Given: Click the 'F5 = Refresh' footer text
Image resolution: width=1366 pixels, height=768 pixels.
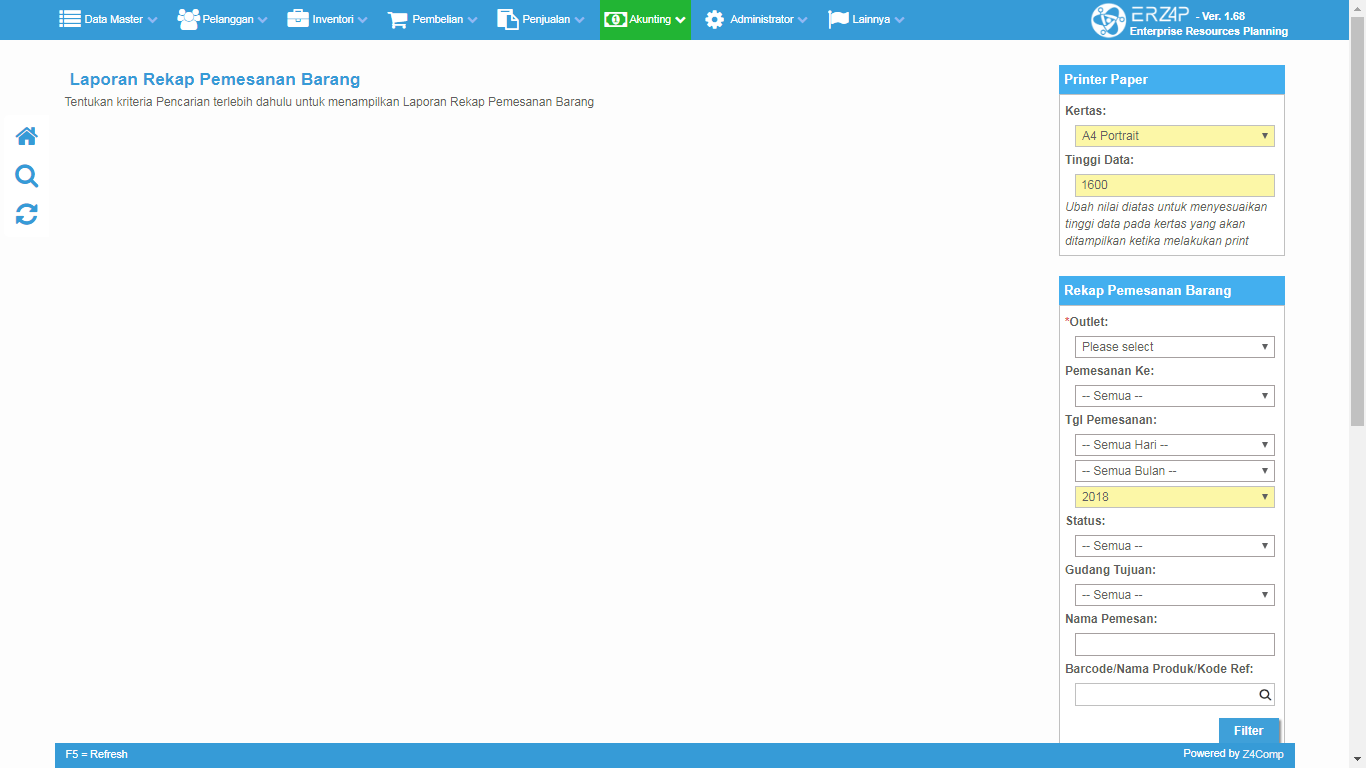Looking at the screenshot, I should (x=97, y=754).
